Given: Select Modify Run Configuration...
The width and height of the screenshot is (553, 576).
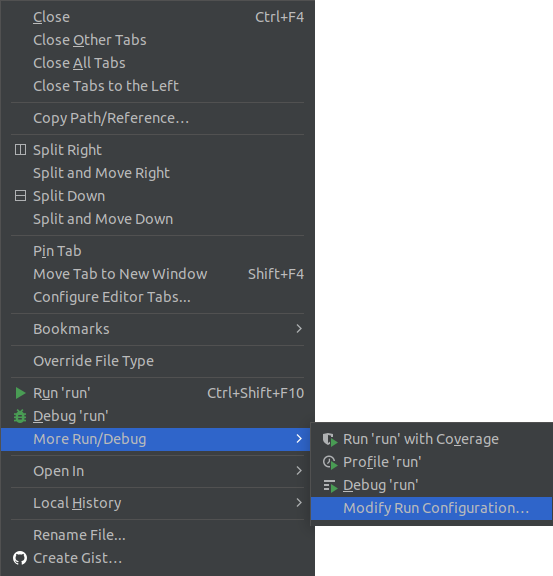Looking at the screenshot, I should click(x=431, y=508).
